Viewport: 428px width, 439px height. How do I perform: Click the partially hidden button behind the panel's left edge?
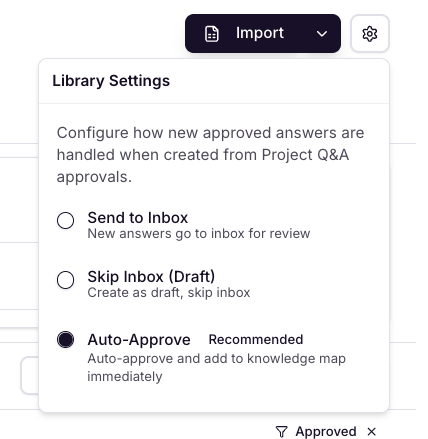pyautogui.click(x=30, y=375)
